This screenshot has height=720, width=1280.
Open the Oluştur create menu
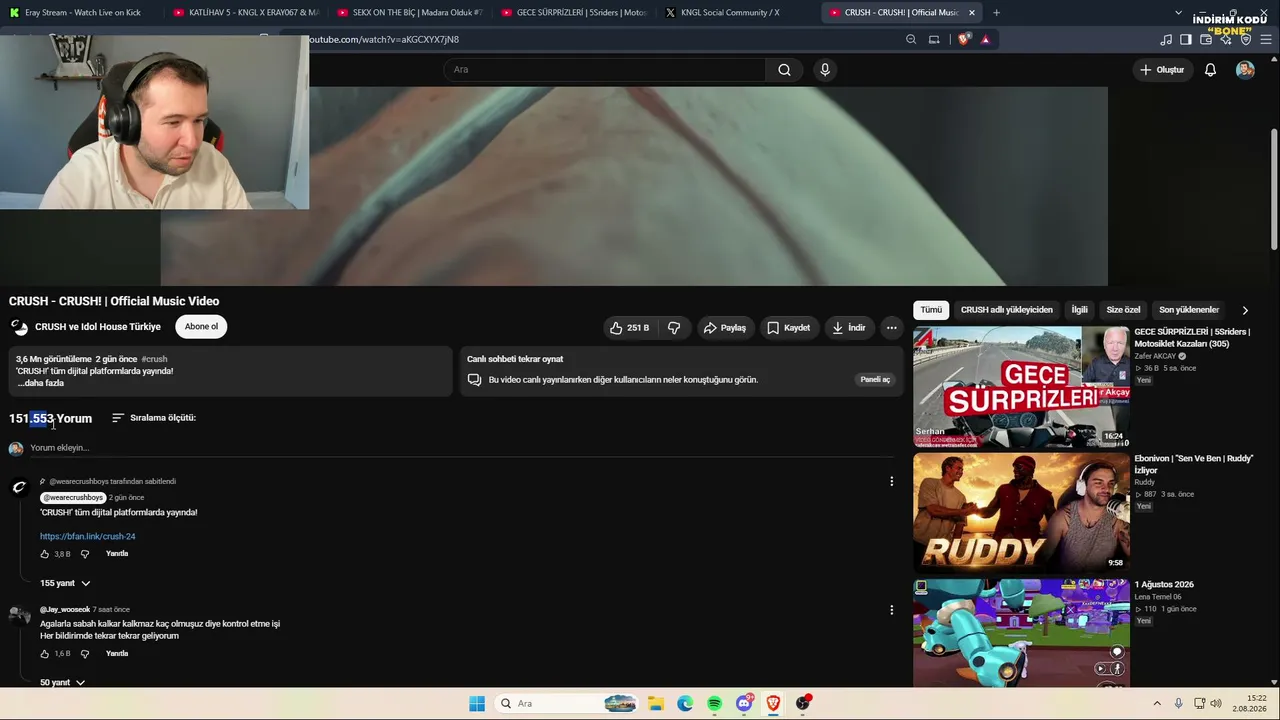pyautogui.click(x=1162, y=70)
